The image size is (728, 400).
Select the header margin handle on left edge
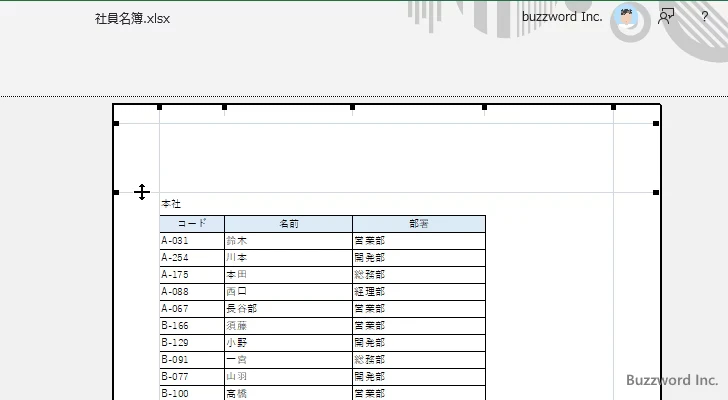(x=116, y=123)
